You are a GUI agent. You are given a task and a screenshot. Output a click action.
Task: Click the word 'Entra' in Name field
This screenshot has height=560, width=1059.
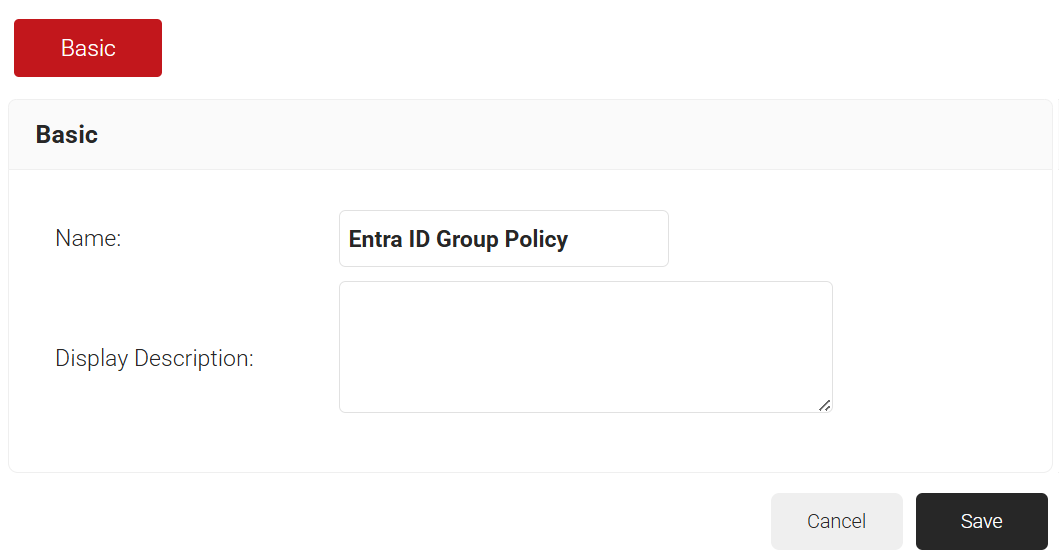(x=373, y=240)
